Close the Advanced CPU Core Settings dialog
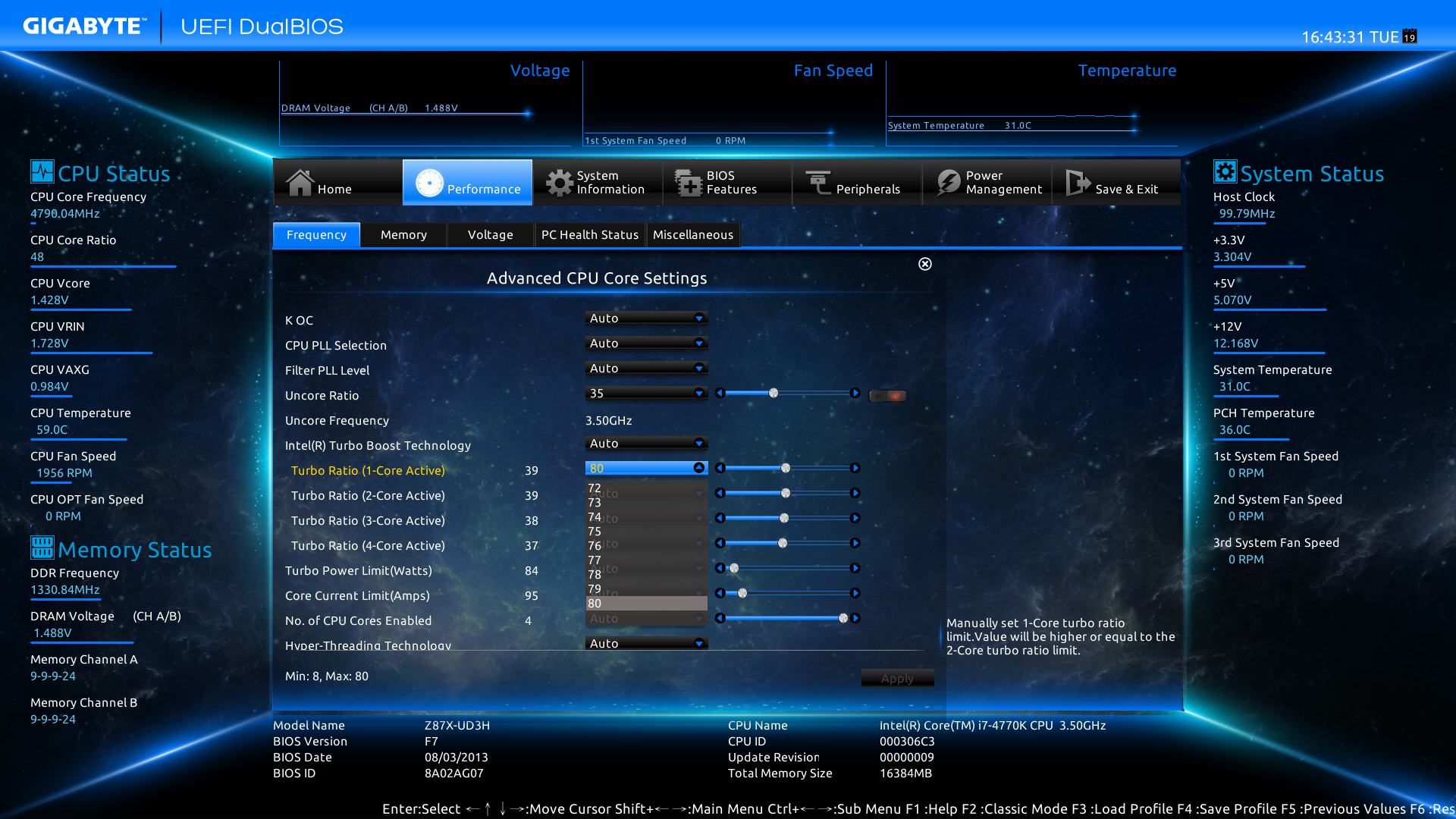 [x=924, y=264]
